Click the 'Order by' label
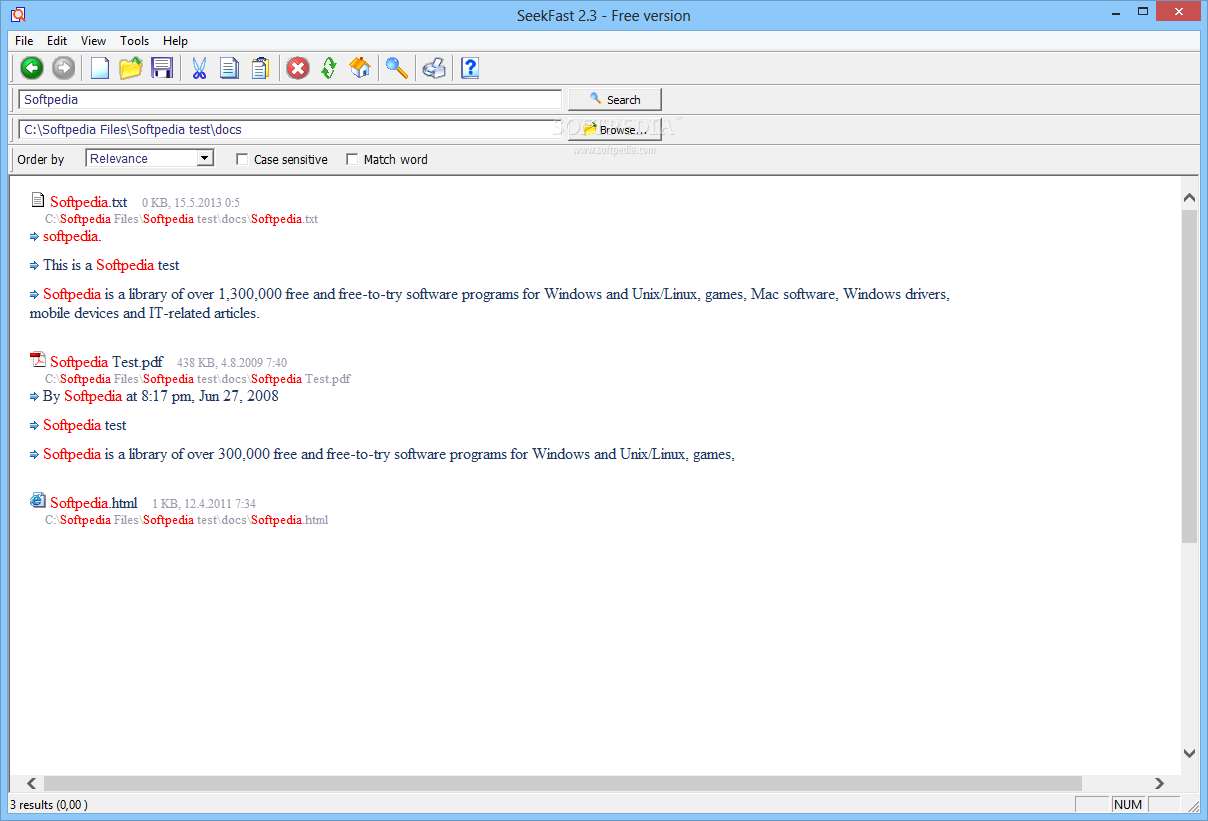Screen dimensions: 1208x821 coord(41,159)
